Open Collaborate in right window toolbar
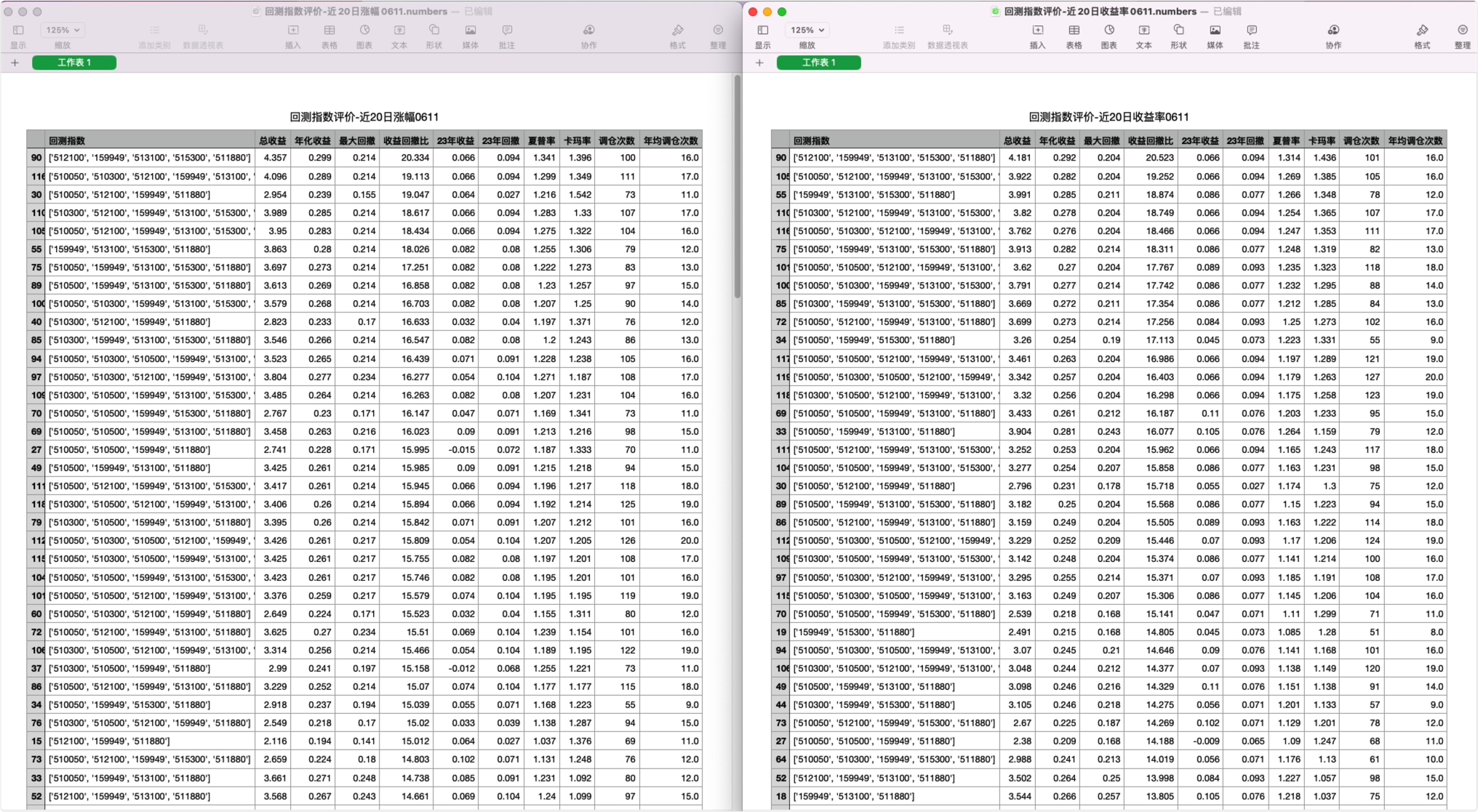Screen dimensions: 1478x812 tap(1333, 31)
